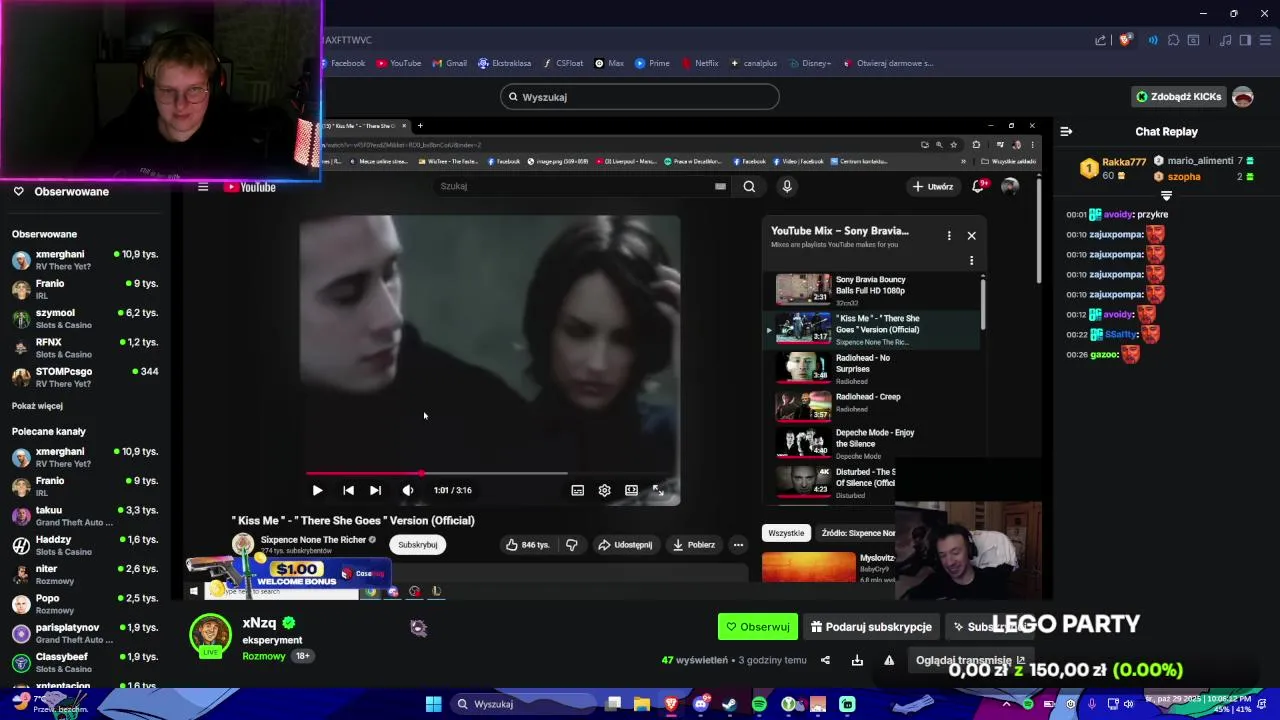
Task: Click Zdobądź KICKs button
Action: coord(1178,97)
